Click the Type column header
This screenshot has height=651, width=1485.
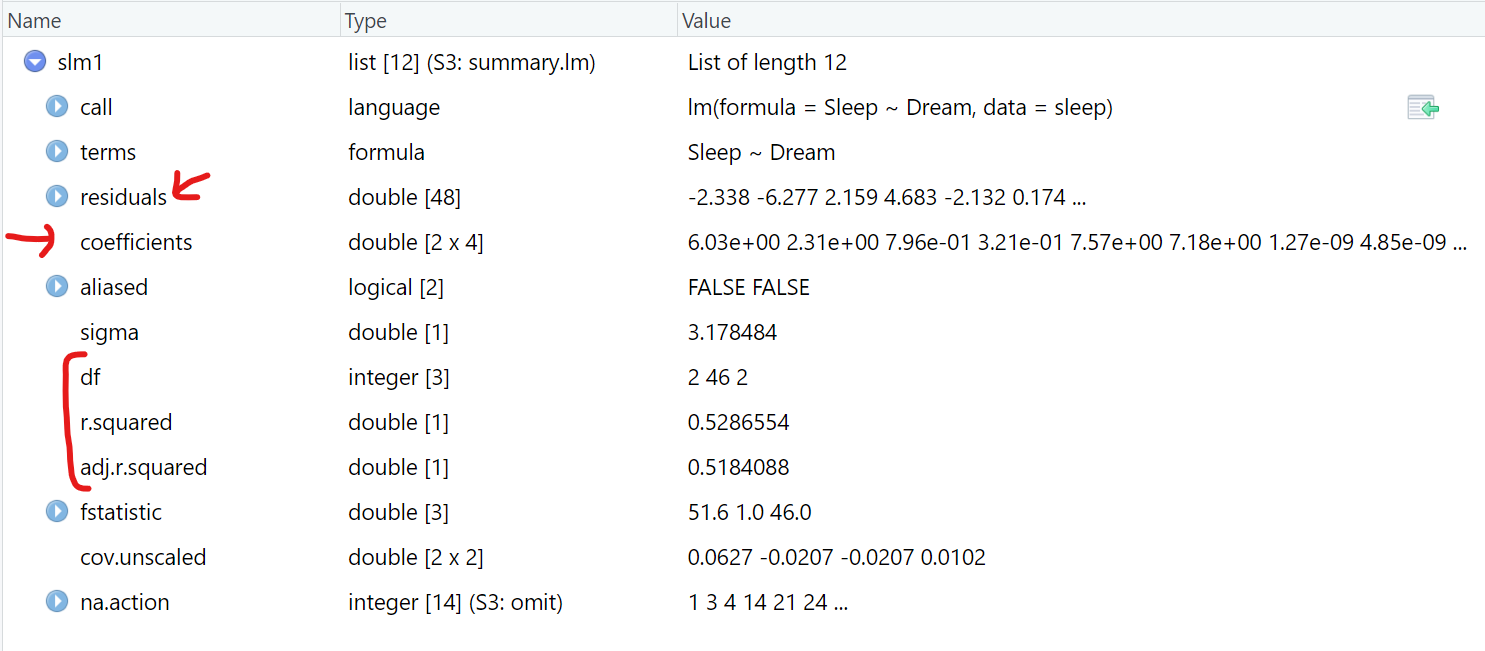tap(365, 20)
